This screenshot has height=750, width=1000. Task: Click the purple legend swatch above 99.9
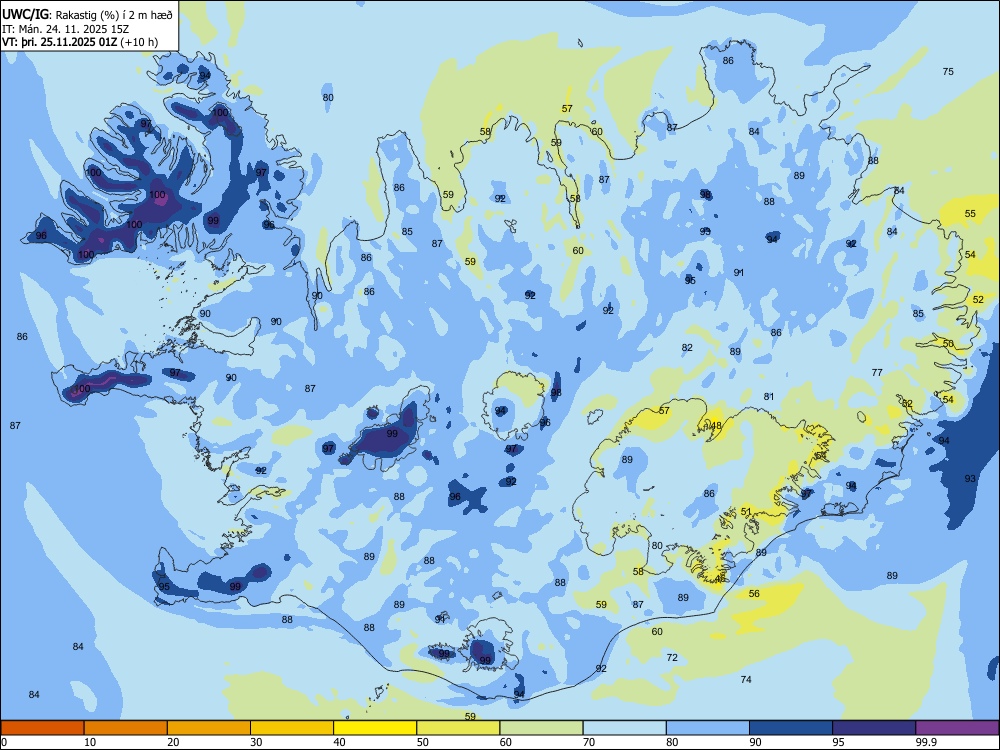957,728
